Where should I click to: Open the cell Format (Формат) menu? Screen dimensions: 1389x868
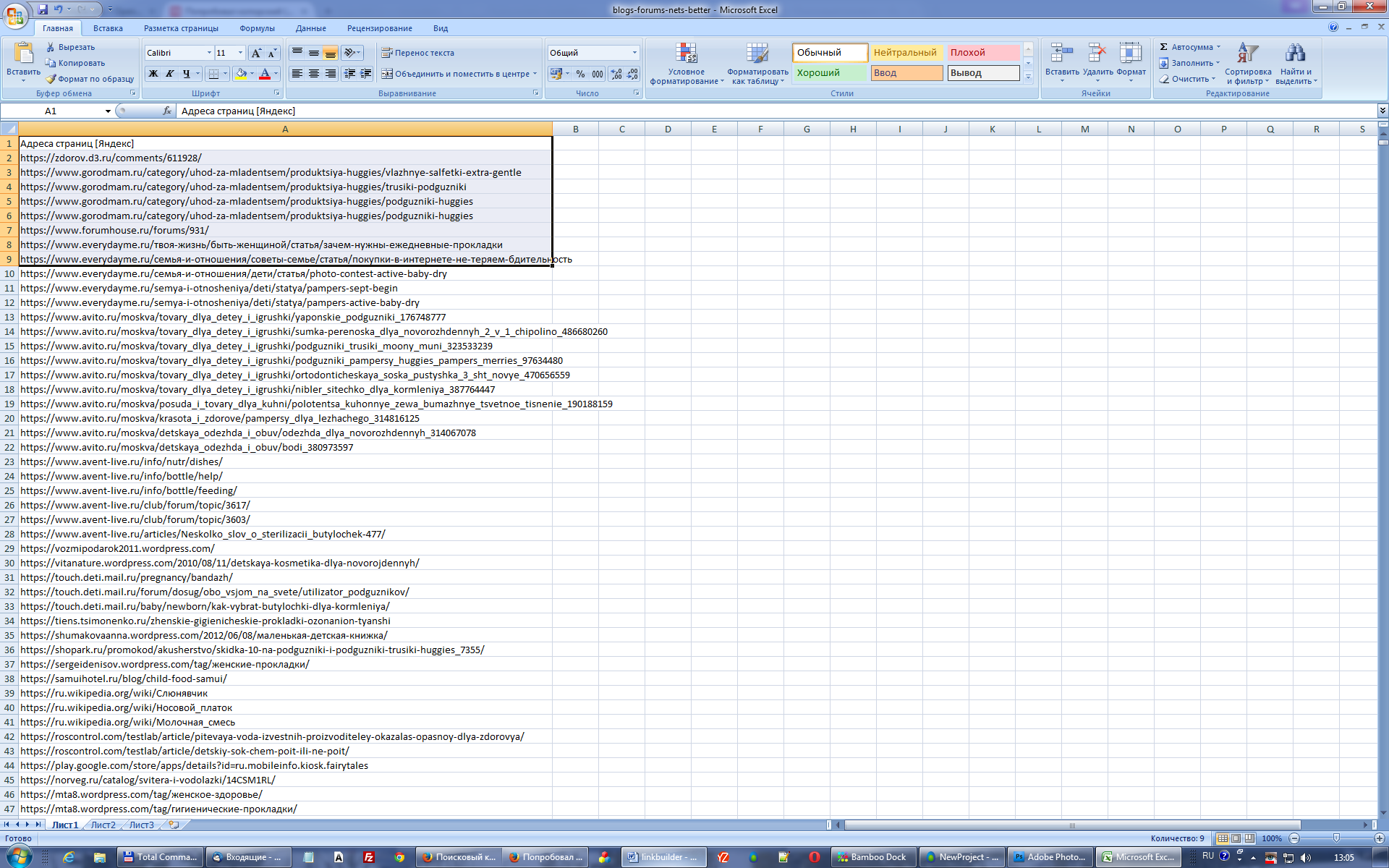point(1131,62)
